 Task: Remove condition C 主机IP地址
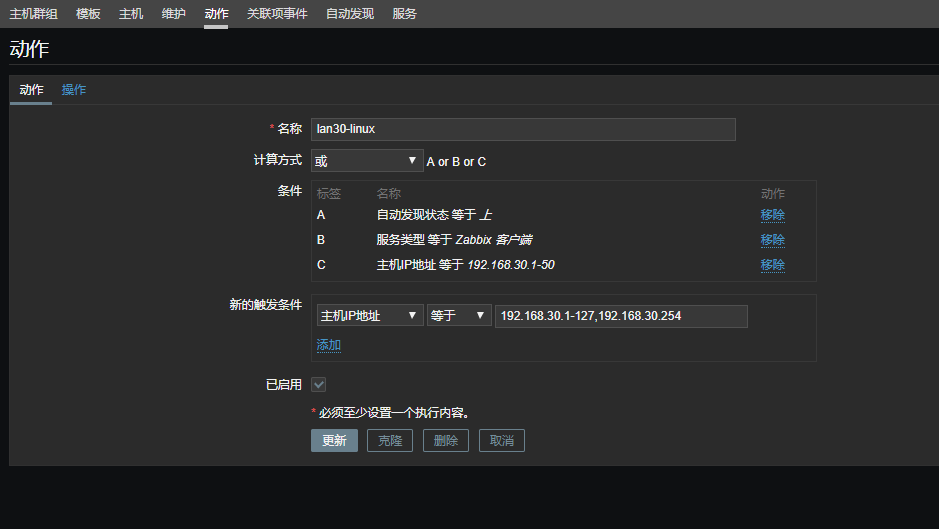pyautogui.click(x=773, y=265)
